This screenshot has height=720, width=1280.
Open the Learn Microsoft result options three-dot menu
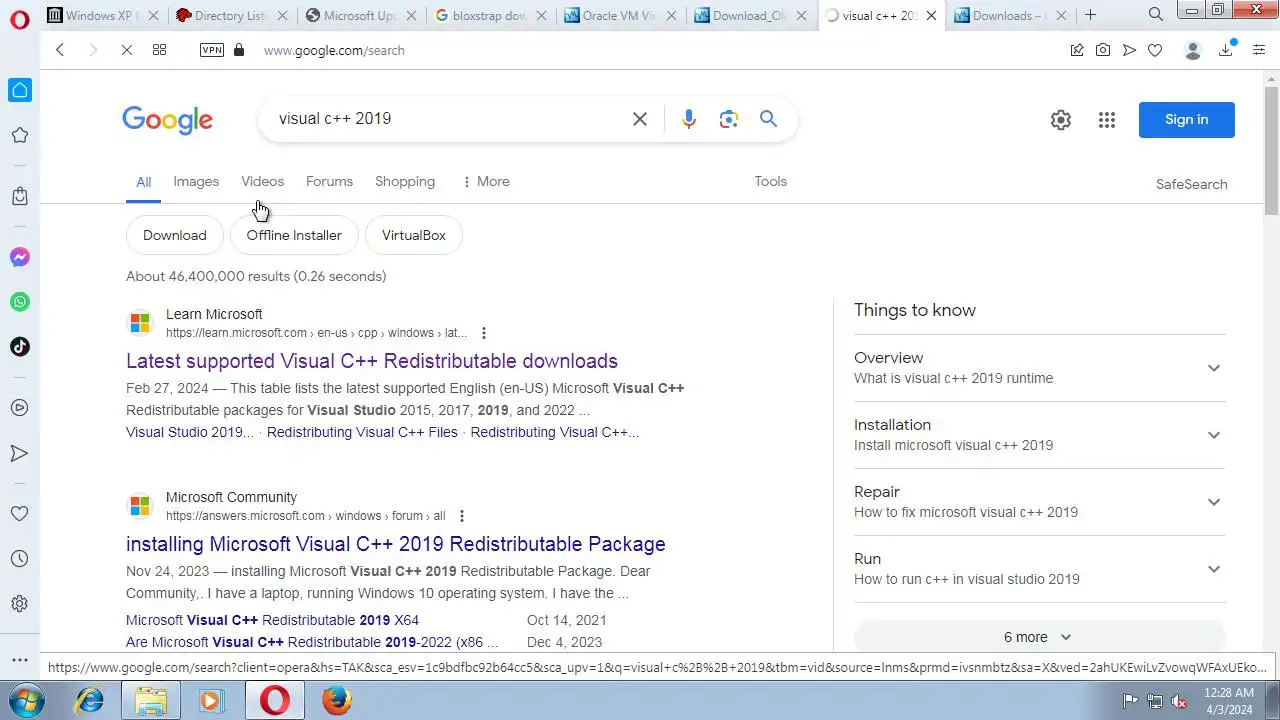point(484,333)
